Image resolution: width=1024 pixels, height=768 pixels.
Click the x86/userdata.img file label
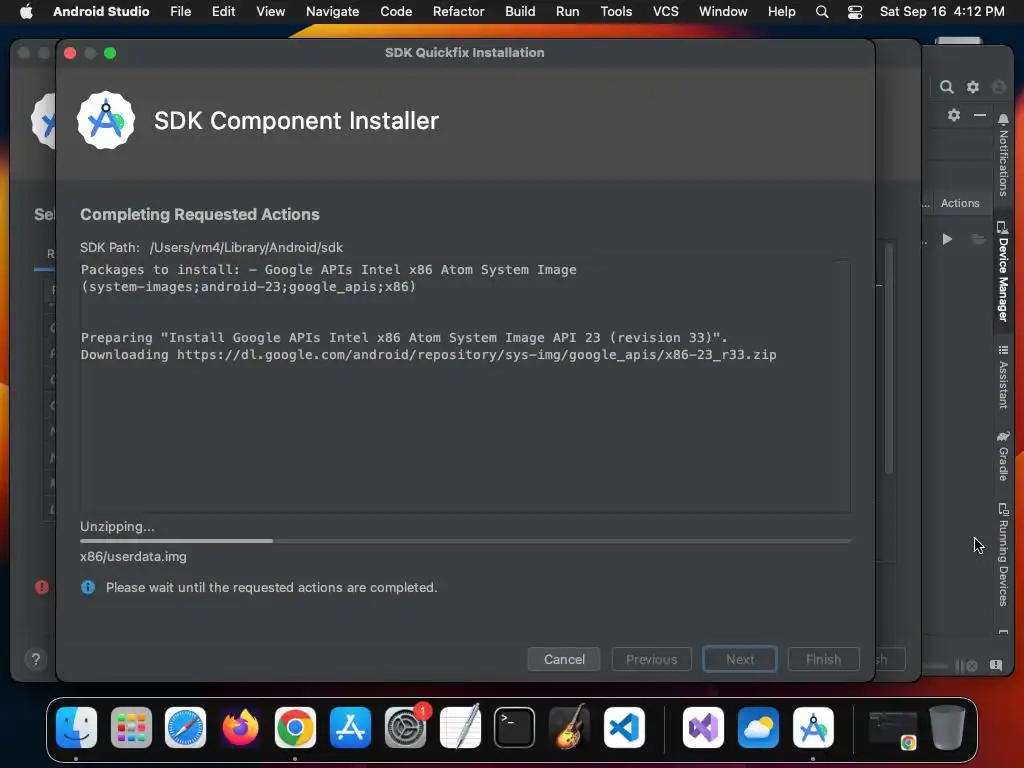click(x=133, y=556)
